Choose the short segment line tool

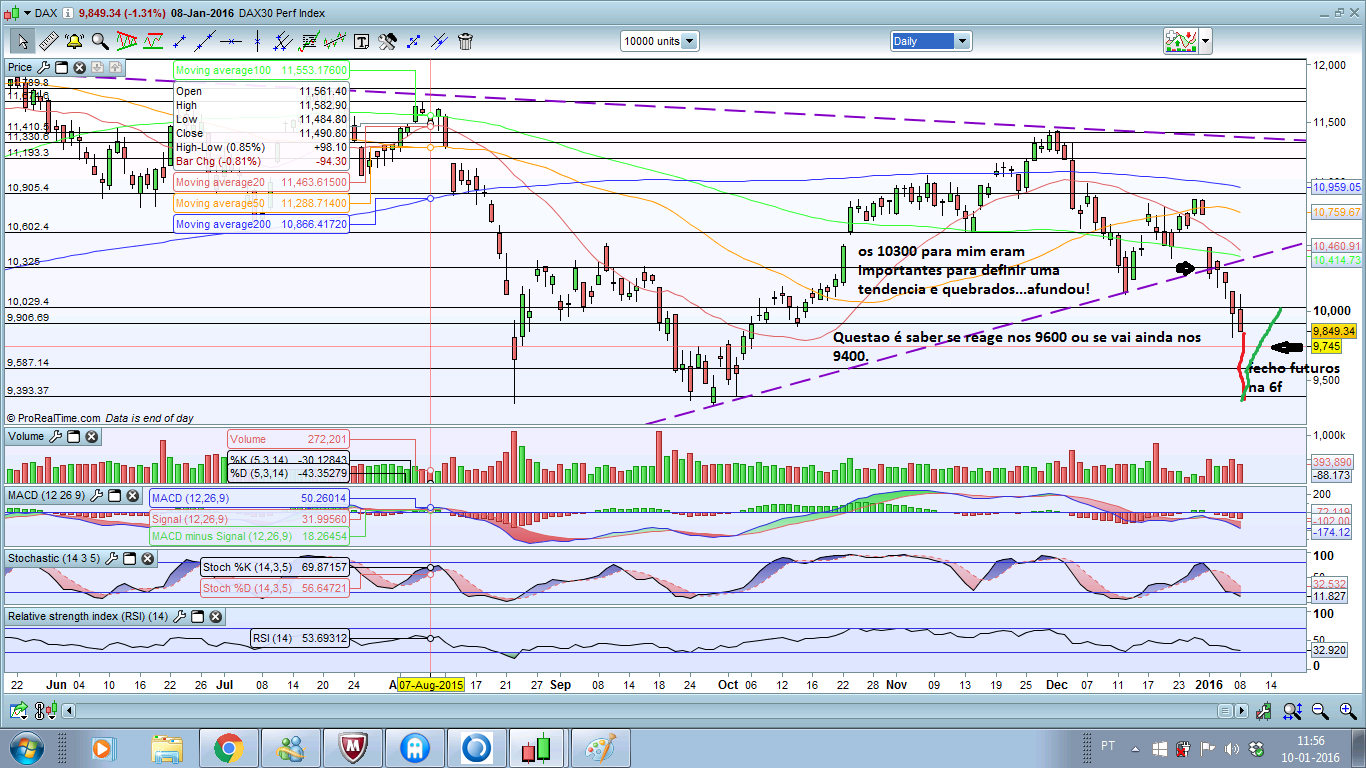click(181, 41)
